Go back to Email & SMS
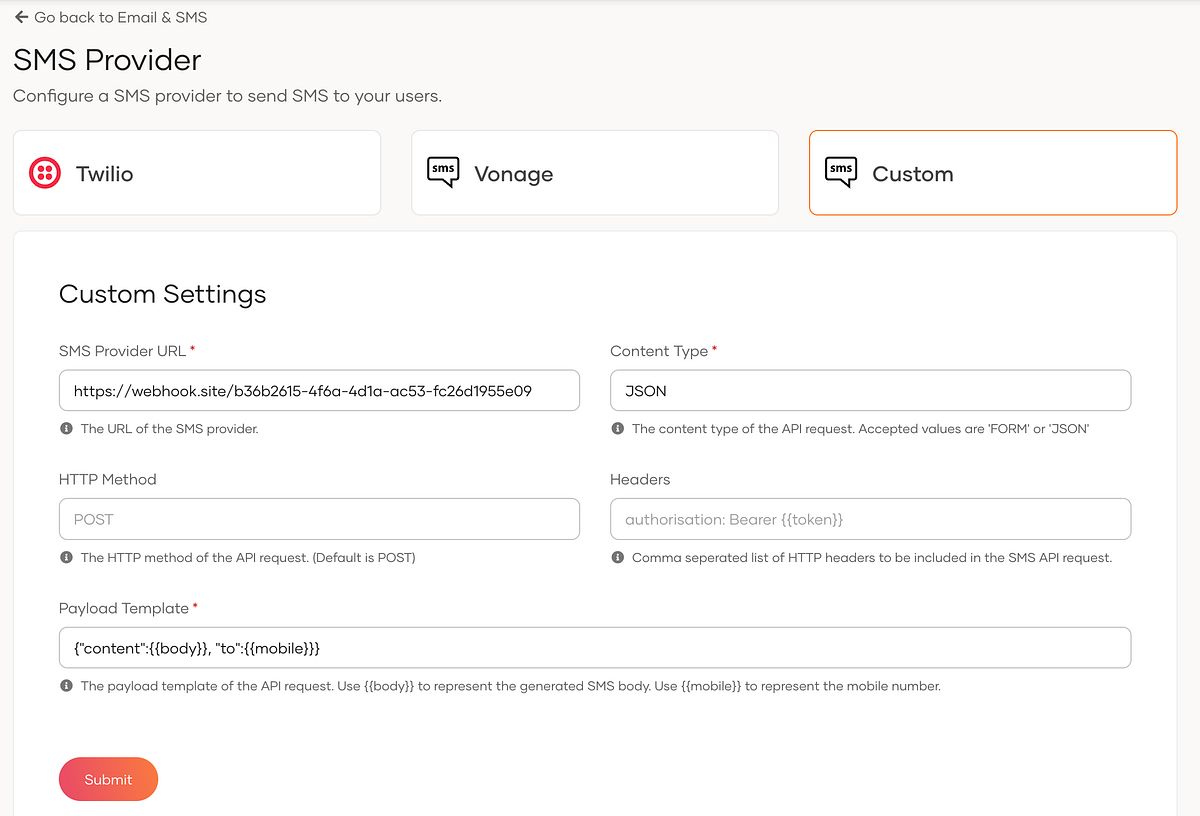The height and width of the screenshot is (816, 1200). 120,17
